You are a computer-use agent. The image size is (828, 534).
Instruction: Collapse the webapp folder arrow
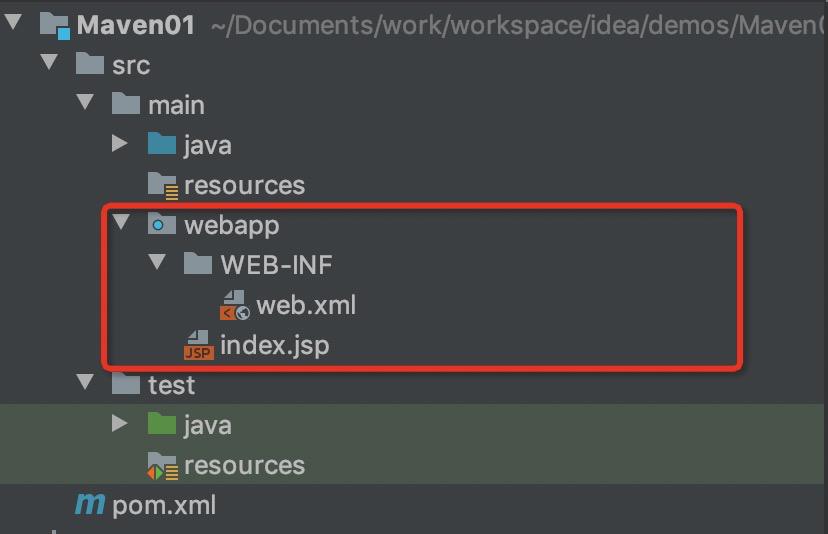121,222
